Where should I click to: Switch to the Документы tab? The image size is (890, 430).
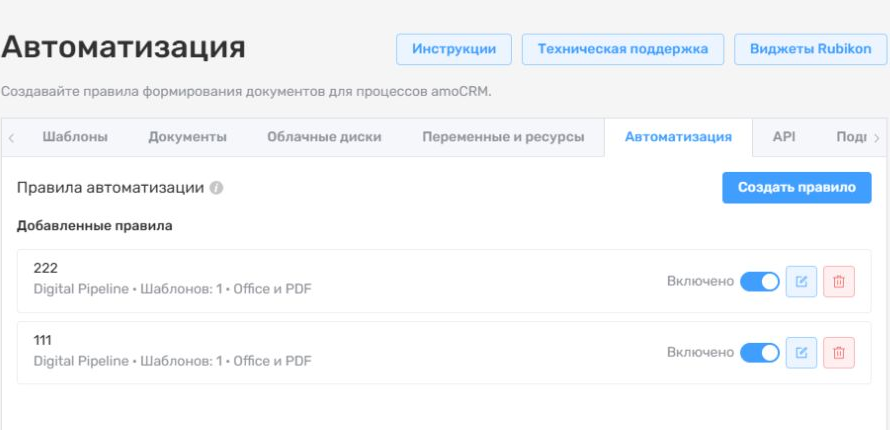click(187, 137)
